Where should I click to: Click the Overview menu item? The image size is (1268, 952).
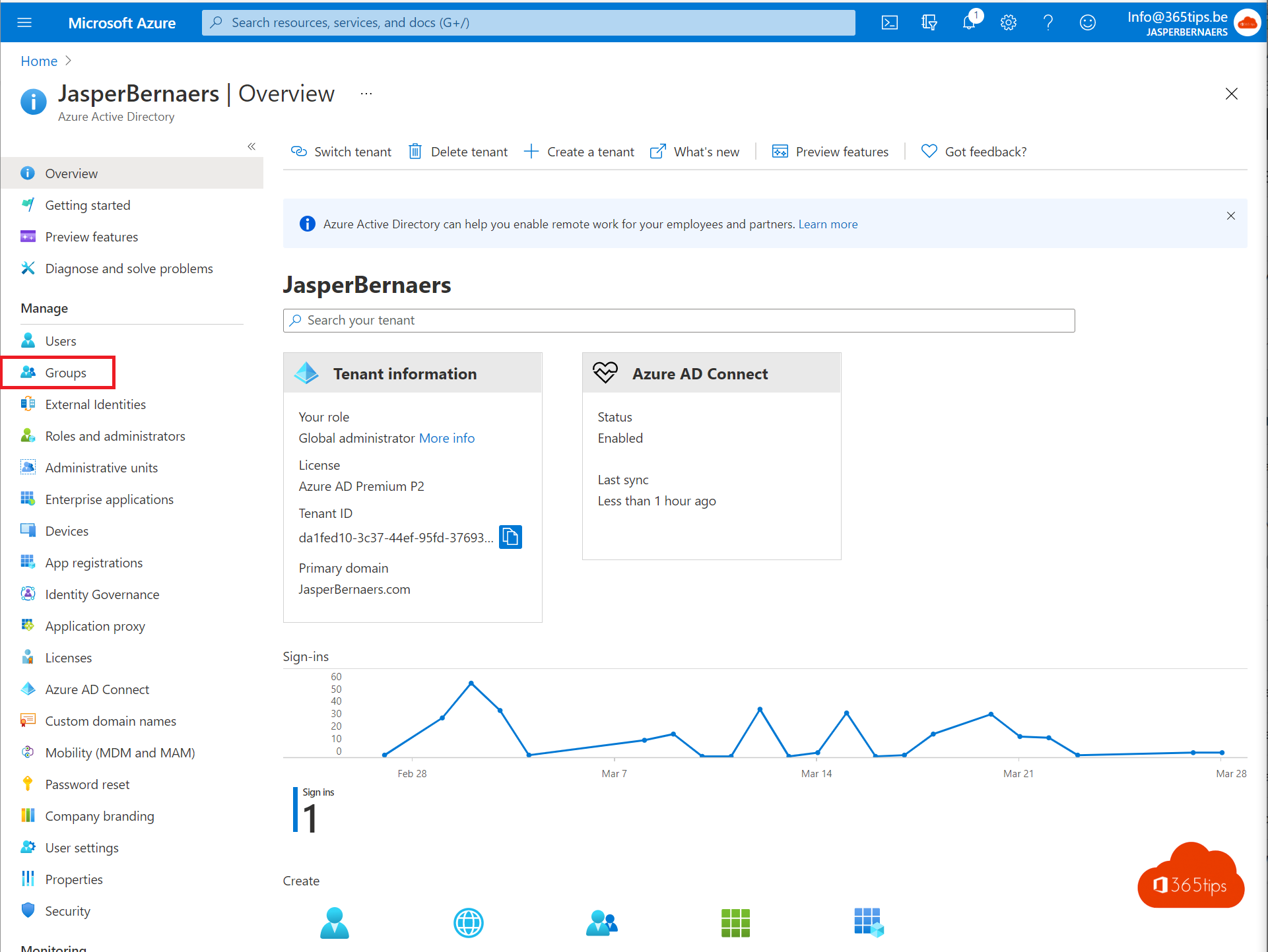pyautogui.click(x=71, y=172)
